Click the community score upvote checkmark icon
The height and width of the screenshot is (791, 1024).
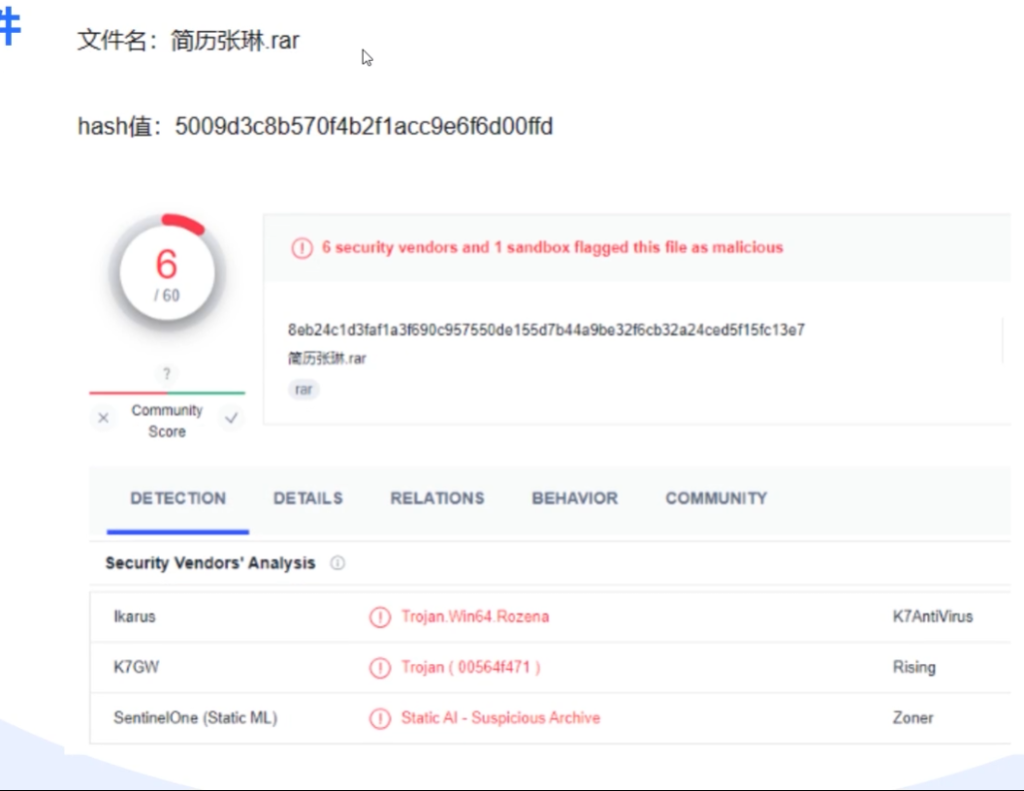coord(231,419)
